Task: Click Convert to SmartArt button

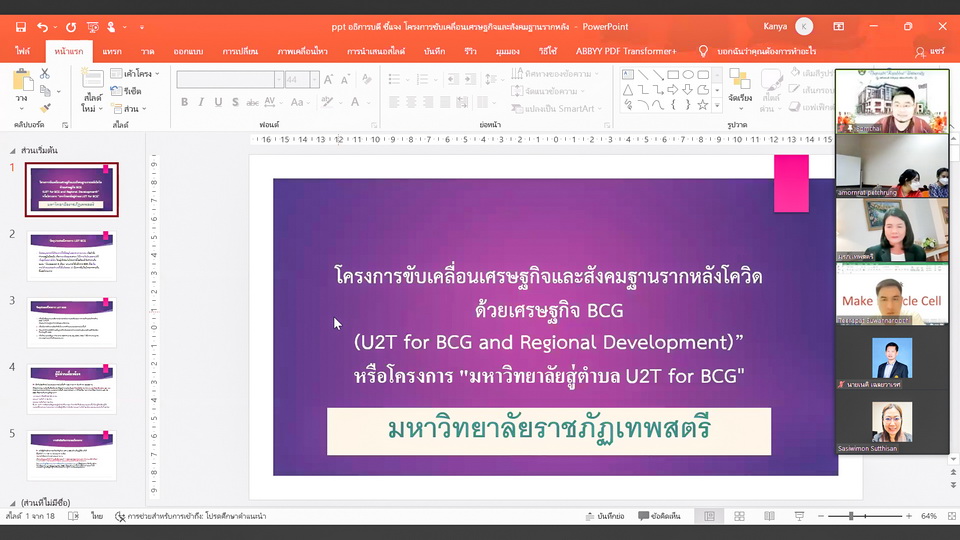Action: [557, 109]
